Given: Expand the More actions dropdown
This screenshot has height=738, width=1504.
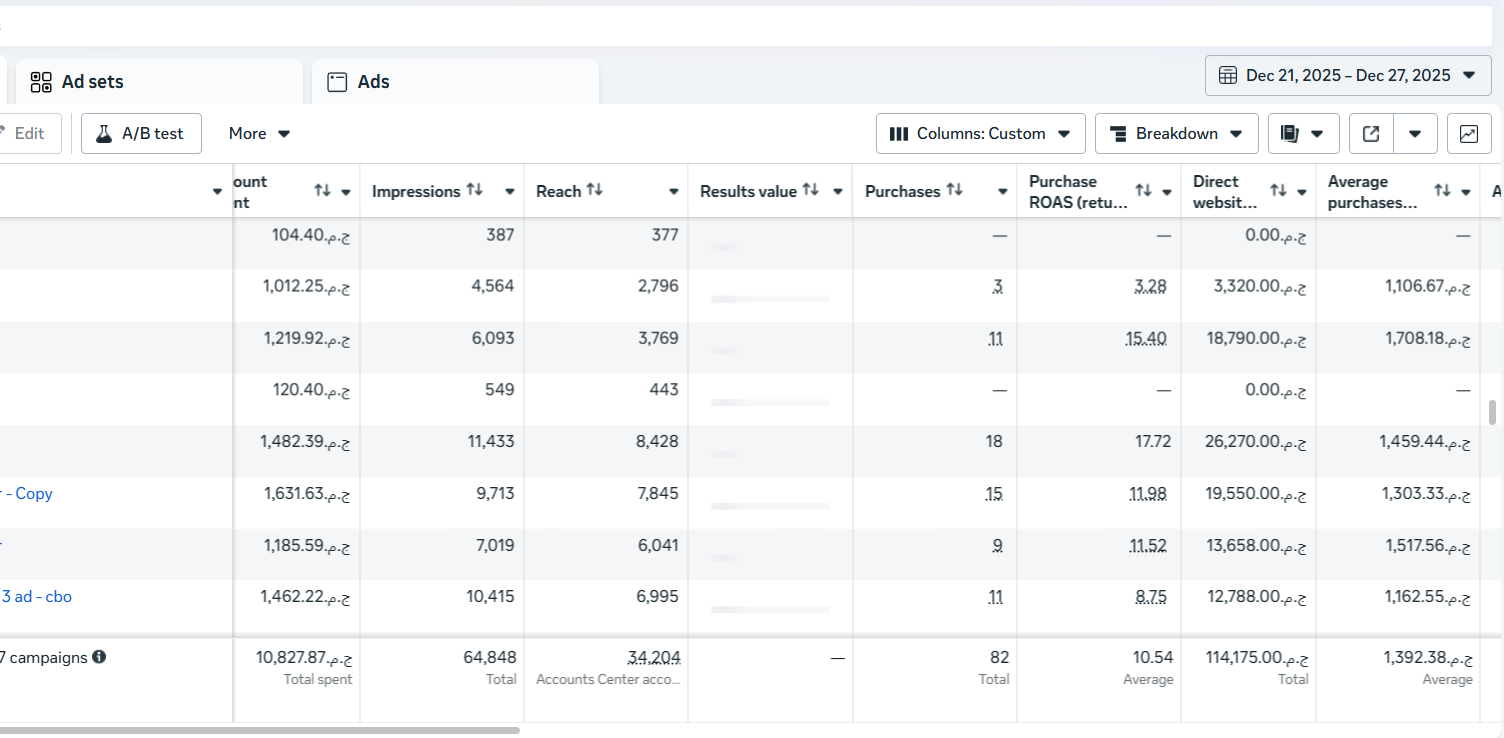Looking at the screenshot, I should 258,133.
